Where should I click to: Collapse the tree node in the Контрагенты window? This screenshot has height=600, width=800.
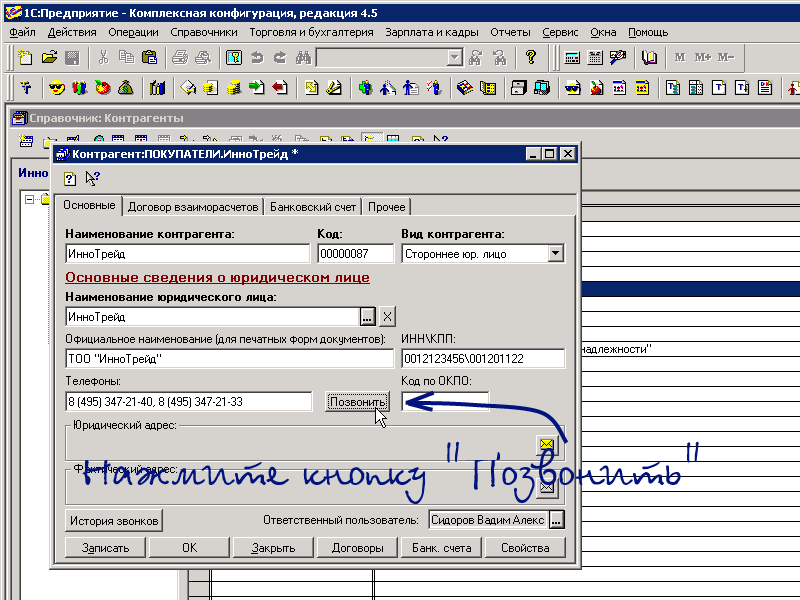pos(30,199)
